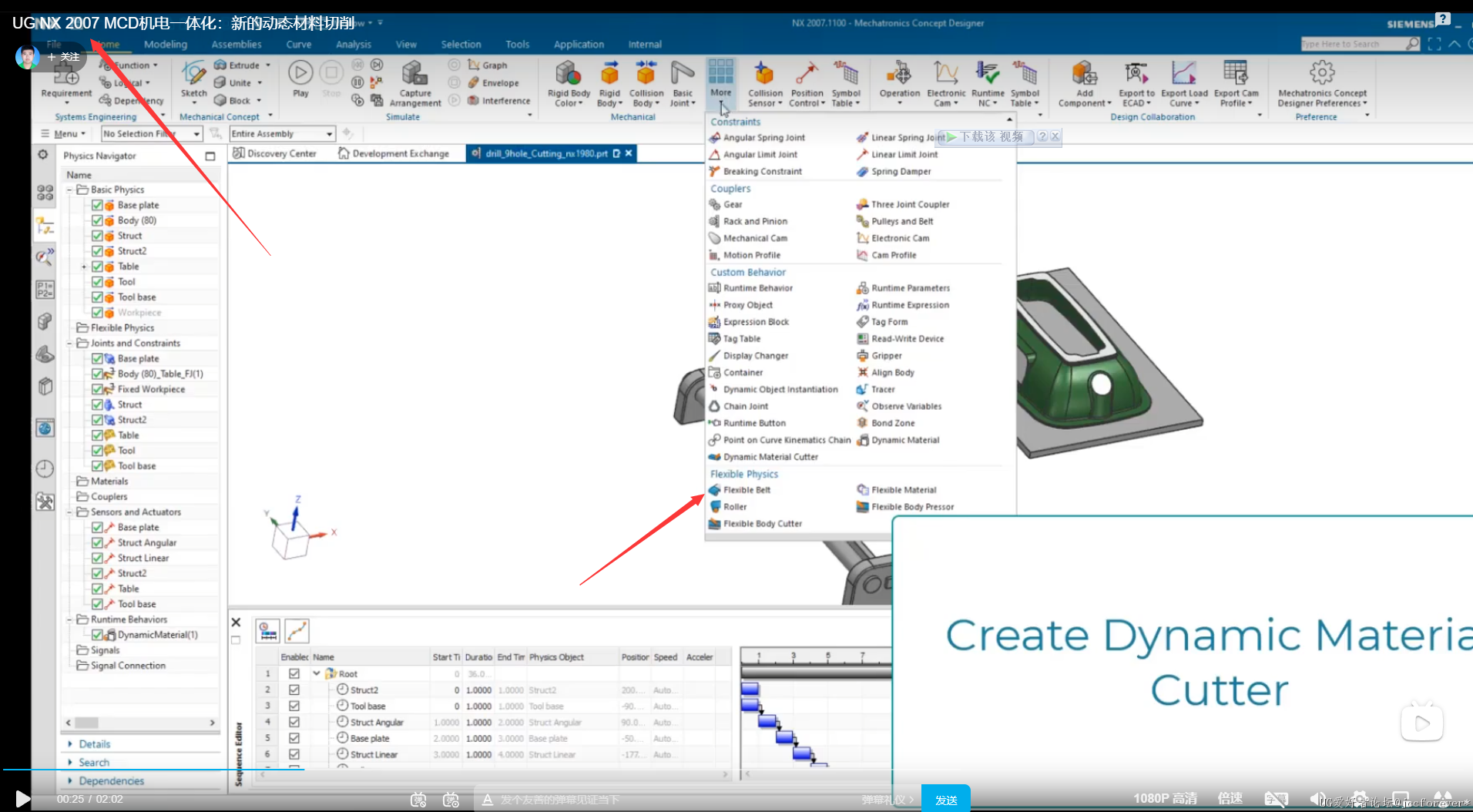
Task: Click the video progress bar
Action: [x=736, y=770]
